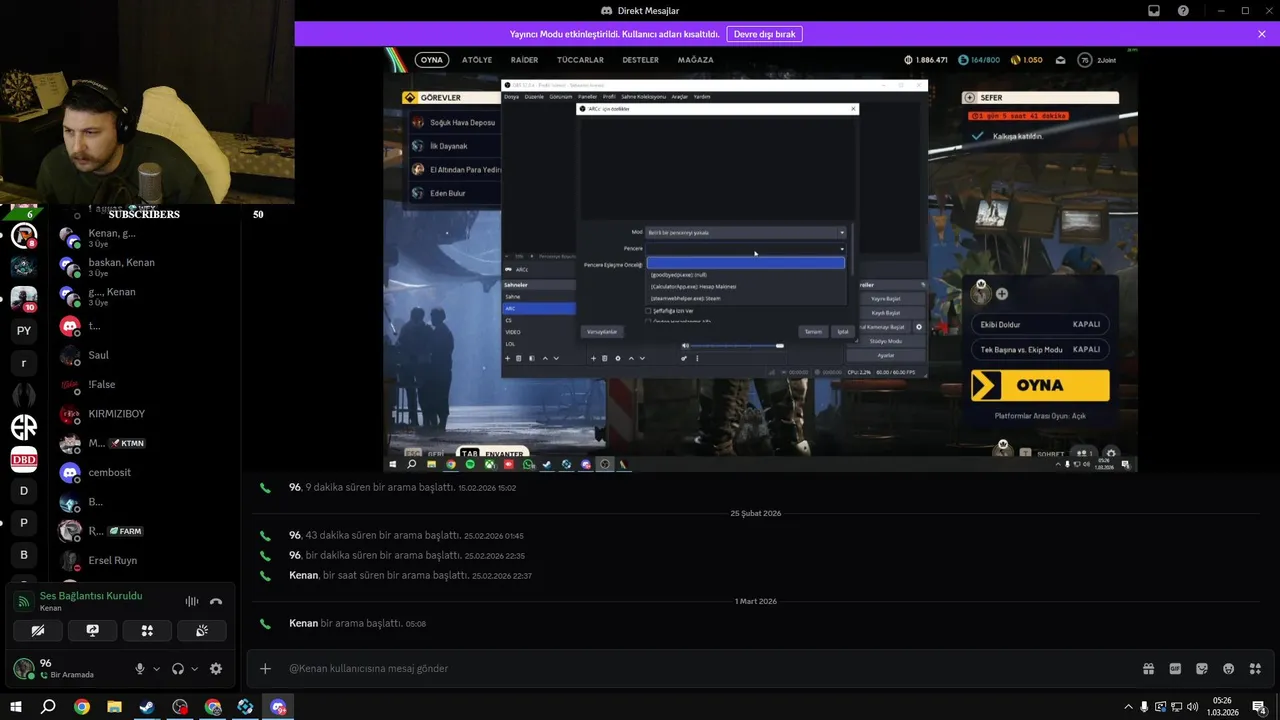The image size is (1280, 720).
Task: Open the volume control in system tray
Action: pos(1193,707)
